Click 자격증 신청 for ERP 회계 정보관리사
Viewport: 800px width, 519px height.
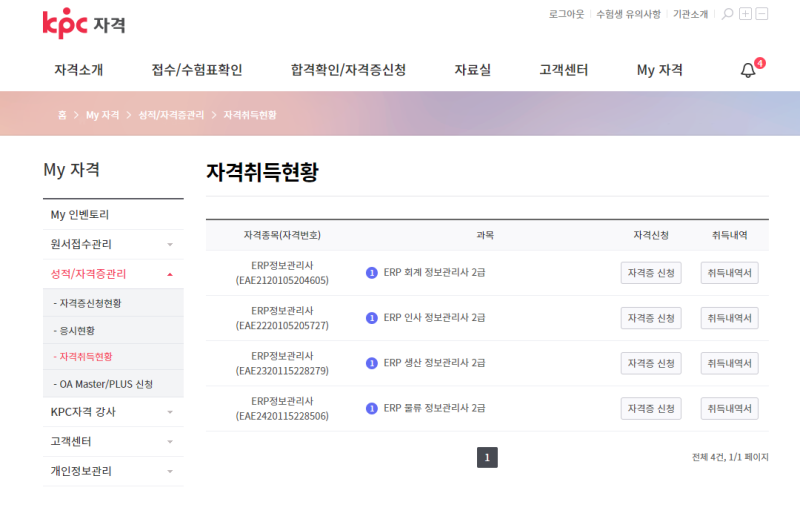point(650,273)
